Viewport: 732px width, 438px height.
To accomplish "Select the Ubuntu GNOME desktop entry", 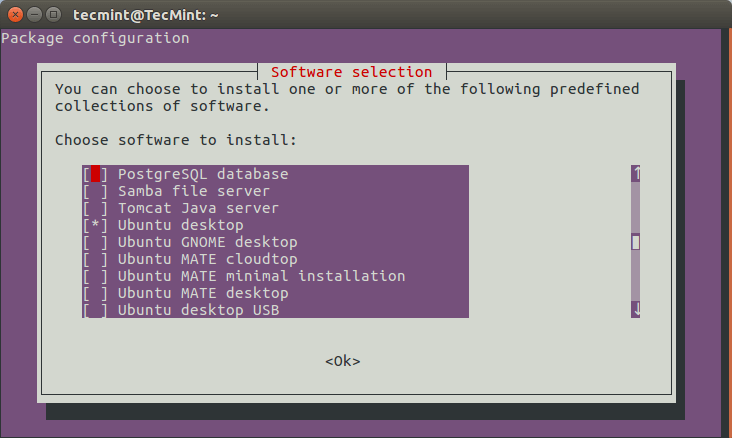I will coord(207,242).
